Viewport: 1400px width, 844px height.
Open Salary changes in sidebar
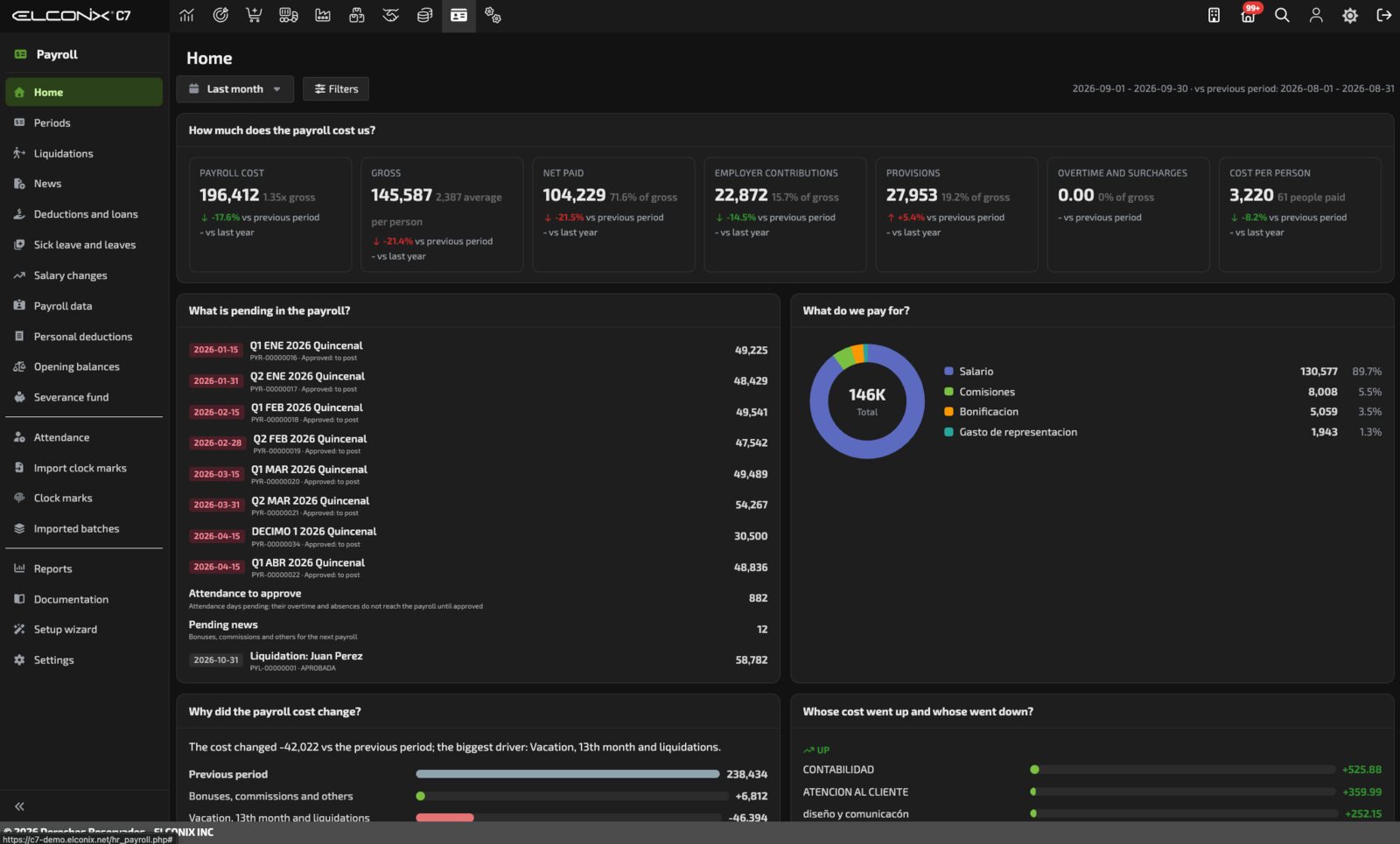click(x=84, y=276)
